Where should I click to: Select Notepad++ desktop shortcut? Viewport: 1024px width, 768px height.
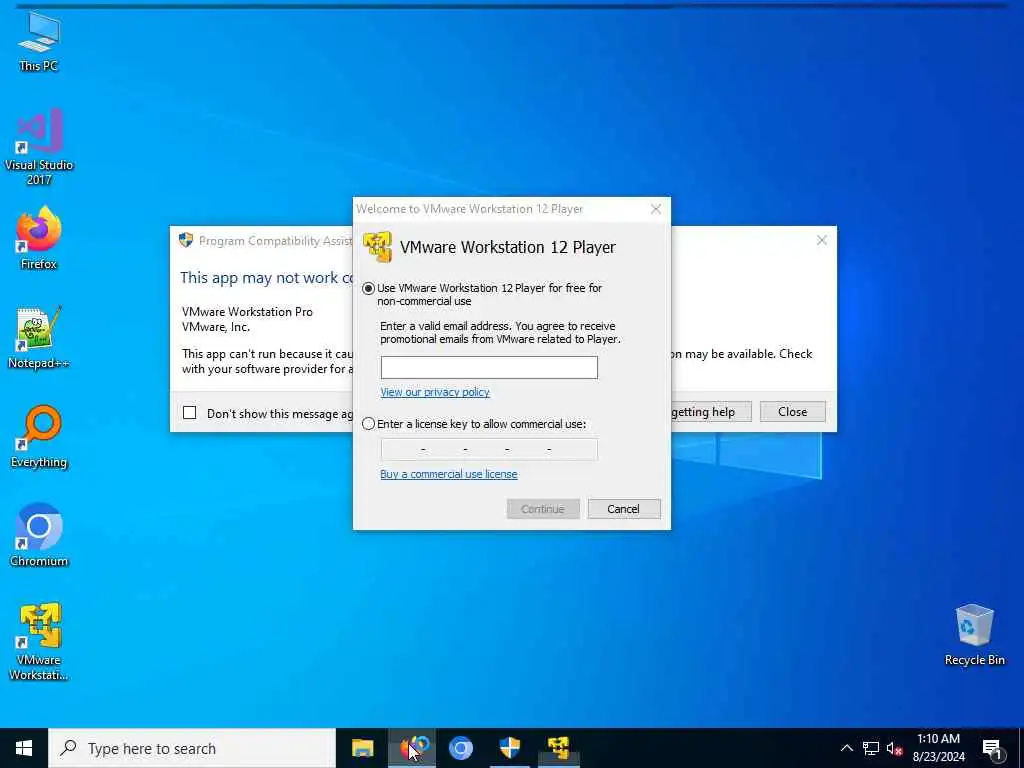(x=39, y=337)
